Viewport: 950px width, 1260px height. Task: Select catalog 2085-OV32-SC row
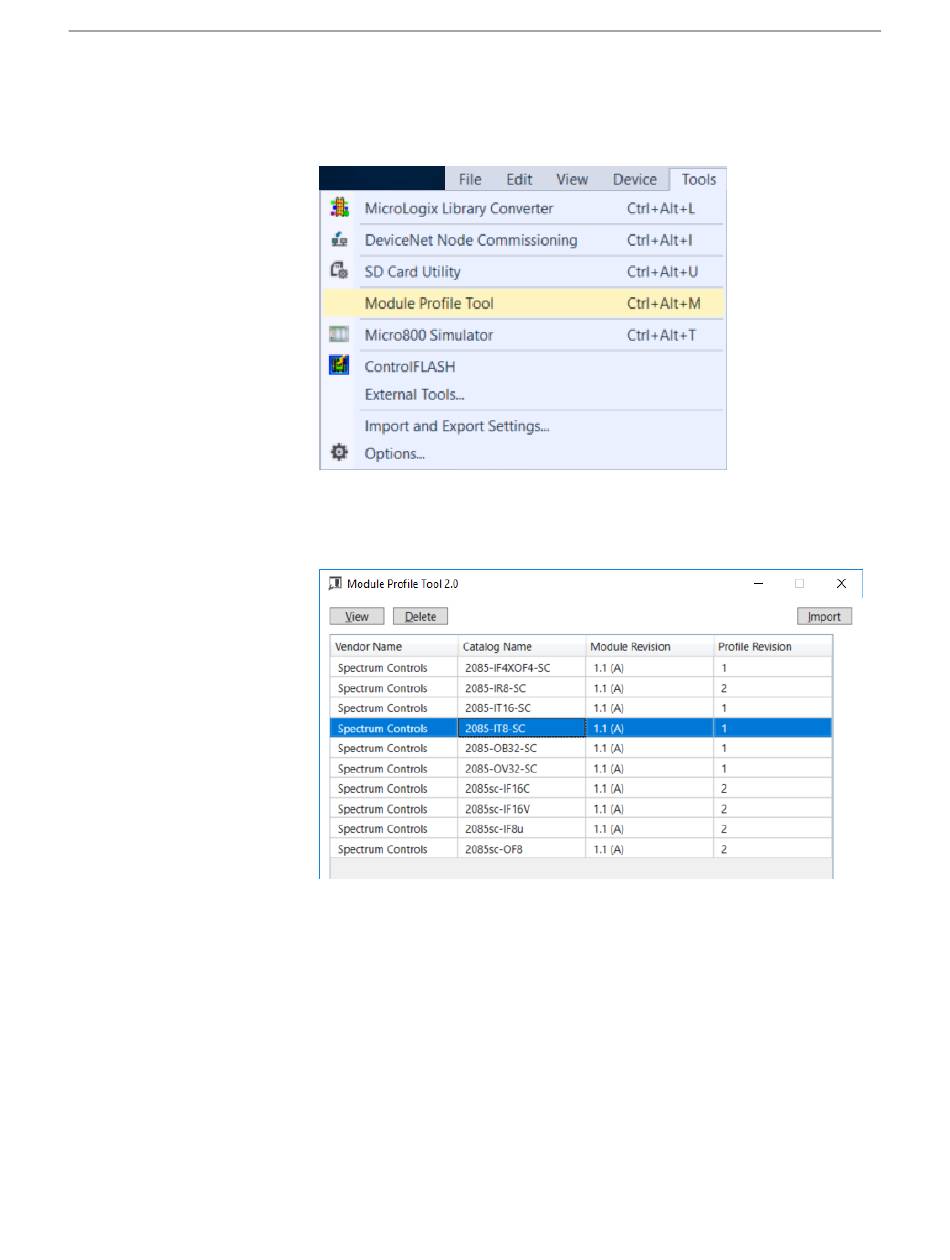[x=581, y=769]
